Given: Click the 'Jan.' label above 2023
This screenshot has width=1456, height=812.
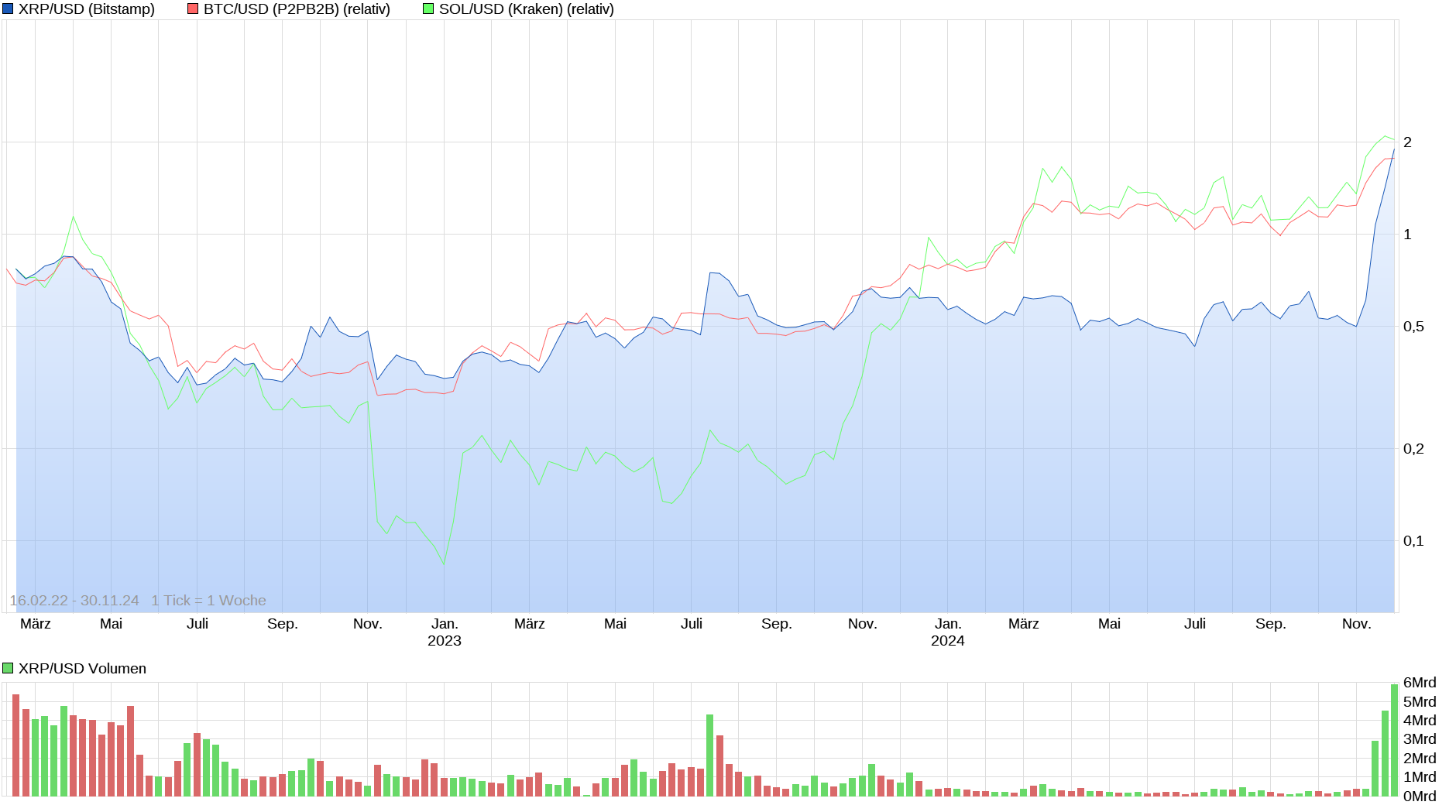Looking at the screenshot, I should (x=445, y=624).
